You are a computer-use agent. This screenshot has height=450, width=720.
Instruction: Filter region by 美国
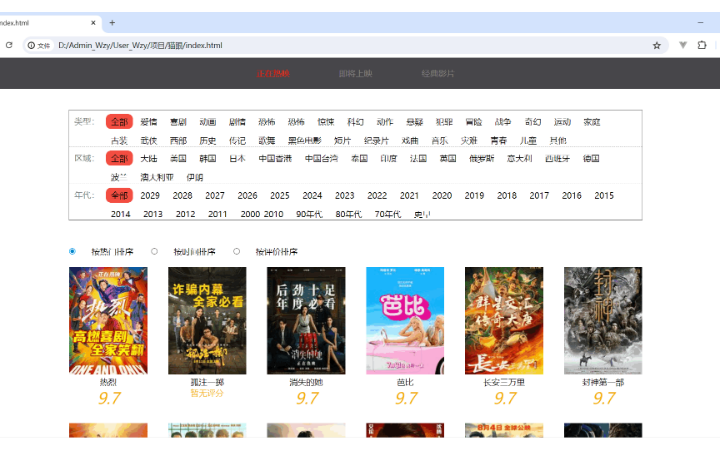click(178, 158)
